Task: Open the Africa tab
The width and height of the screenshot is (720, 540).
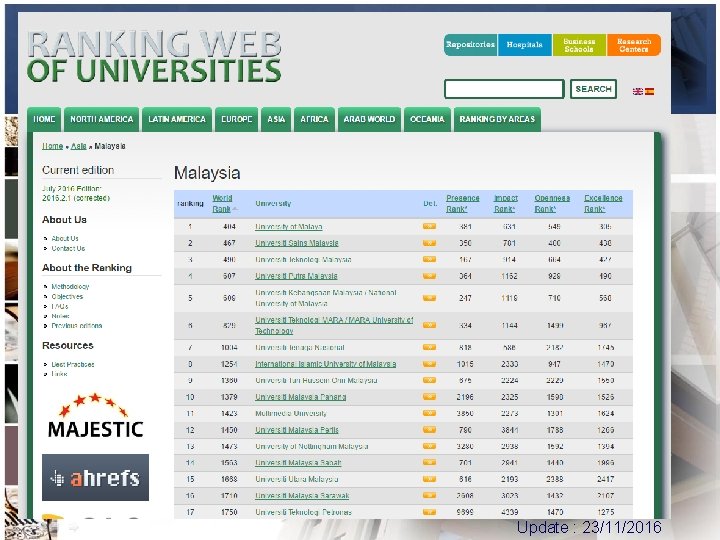Action: click(x=314, y=119)
